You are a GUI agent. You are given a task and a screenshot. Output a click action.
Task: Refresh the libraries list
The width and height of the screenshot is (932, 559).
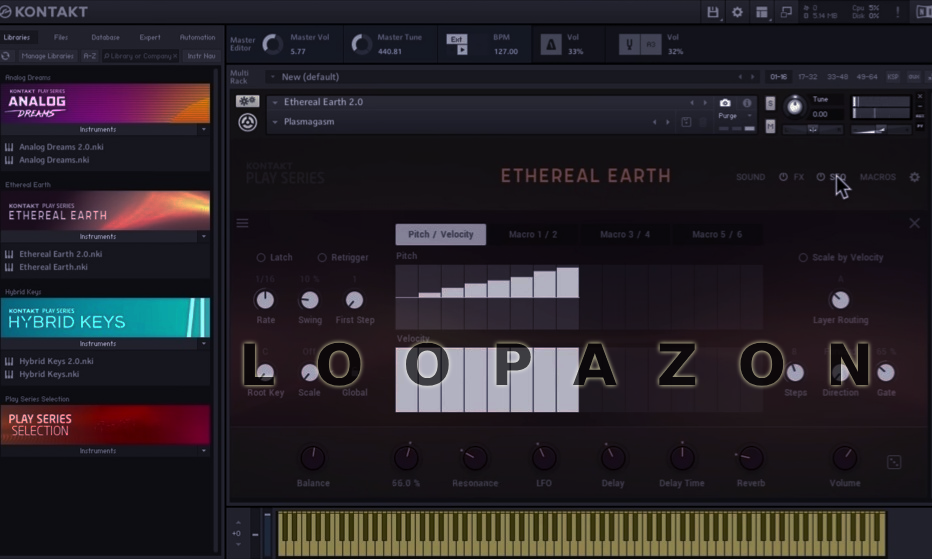tap(6, 56)
